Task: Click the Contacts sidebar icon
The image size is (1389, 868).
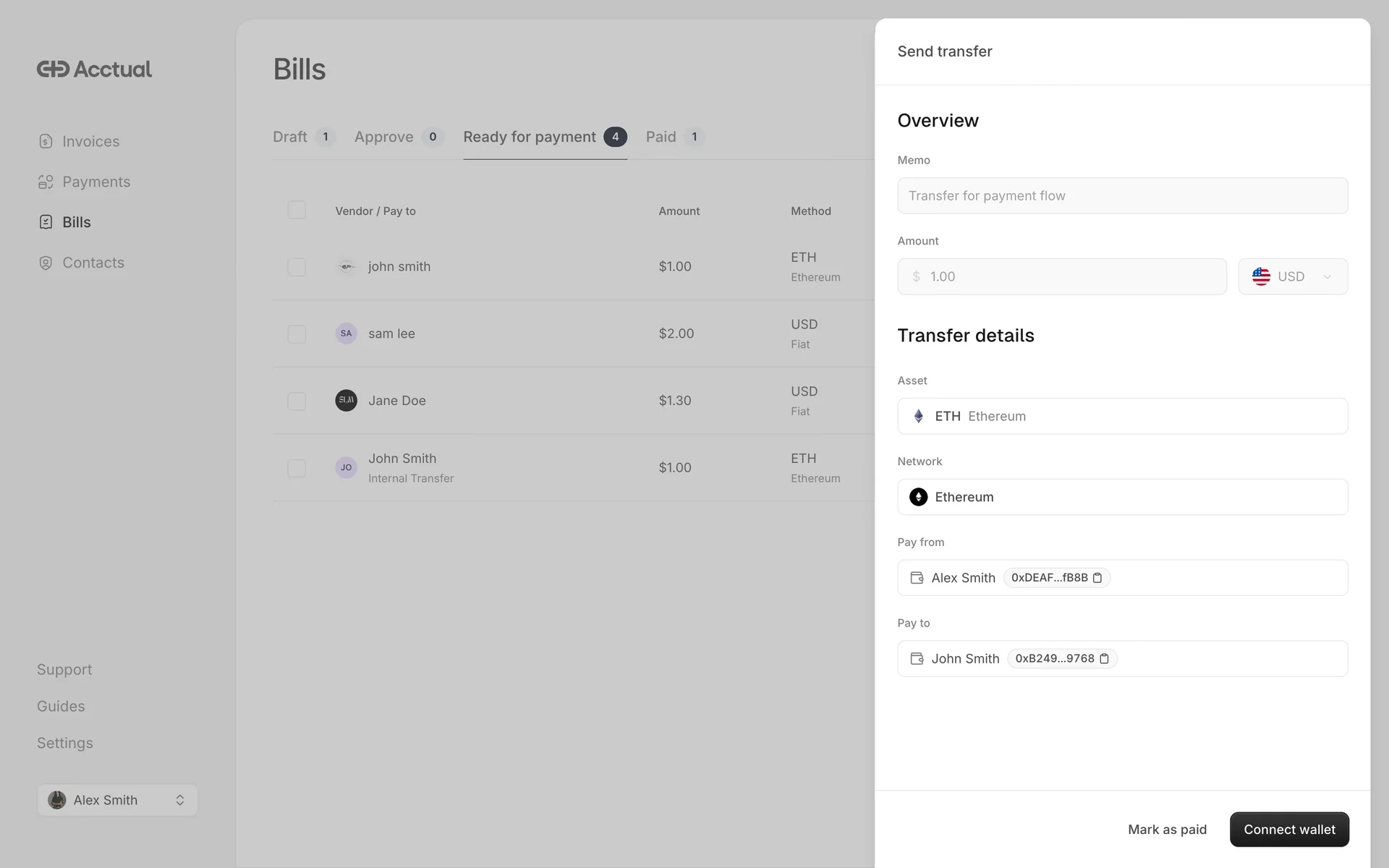Action: coord(46,263)
